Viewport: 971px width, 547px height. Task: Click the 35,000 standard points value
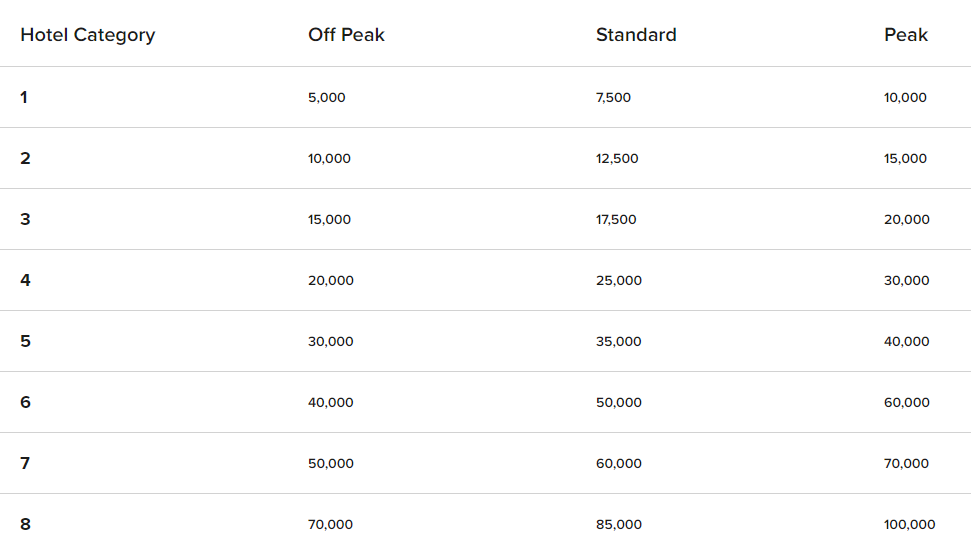pos(619,341)
